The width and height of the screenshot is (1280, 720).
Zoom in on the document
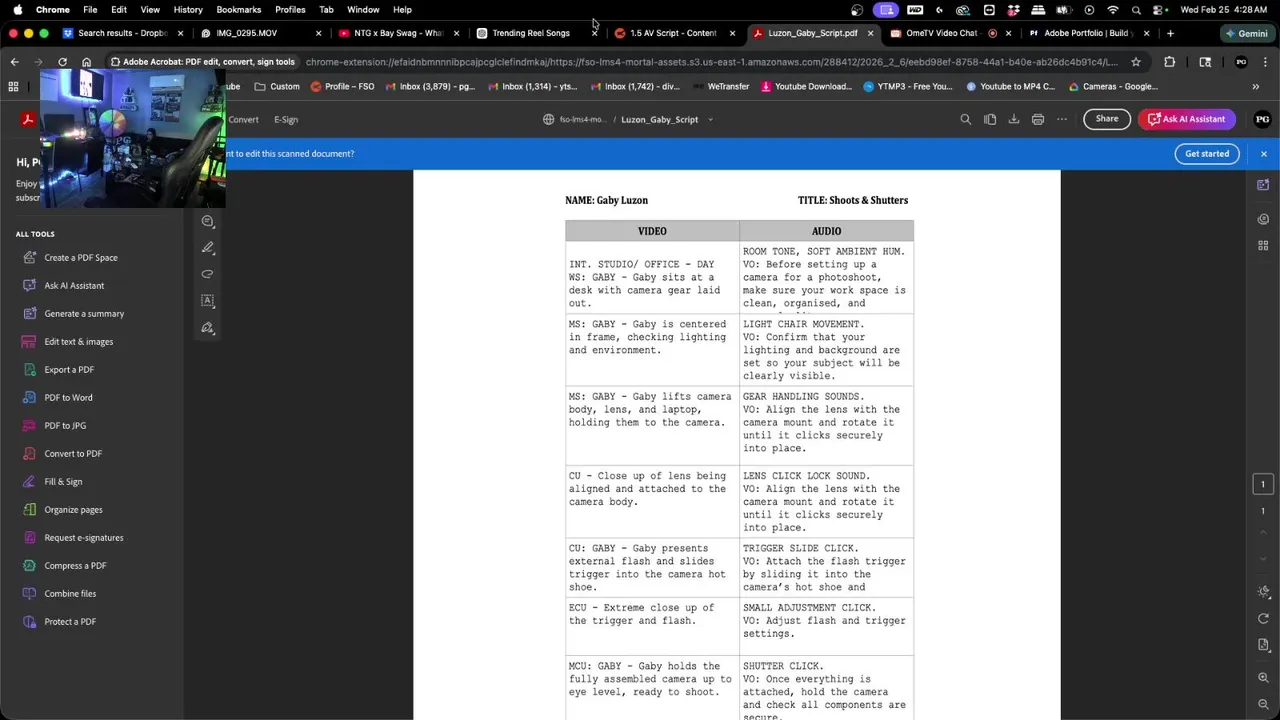pos(1264,678)
